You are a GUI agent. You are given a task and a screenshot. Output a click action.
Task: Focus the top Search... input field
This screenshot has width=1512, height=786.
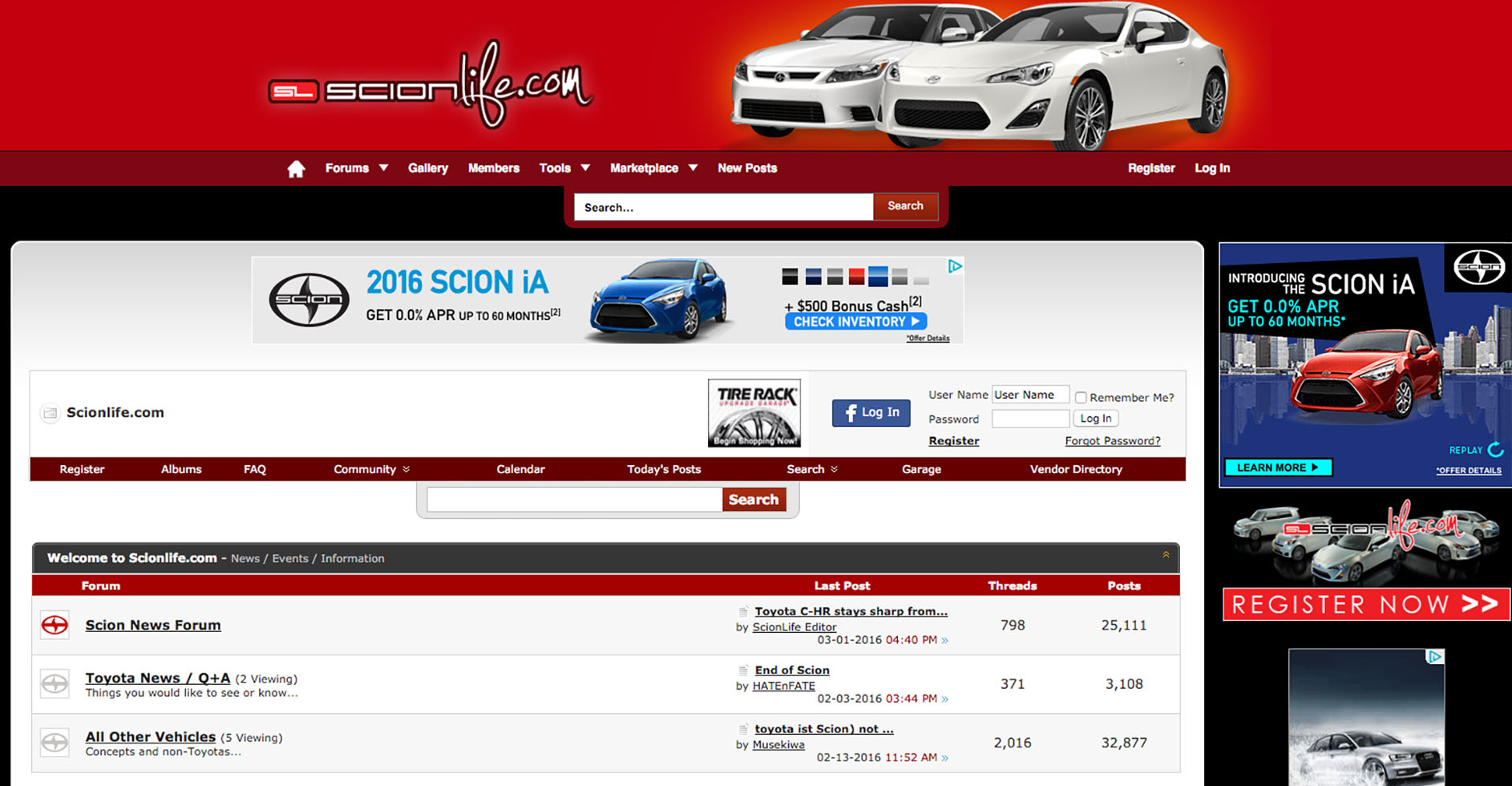pos(723,207)
